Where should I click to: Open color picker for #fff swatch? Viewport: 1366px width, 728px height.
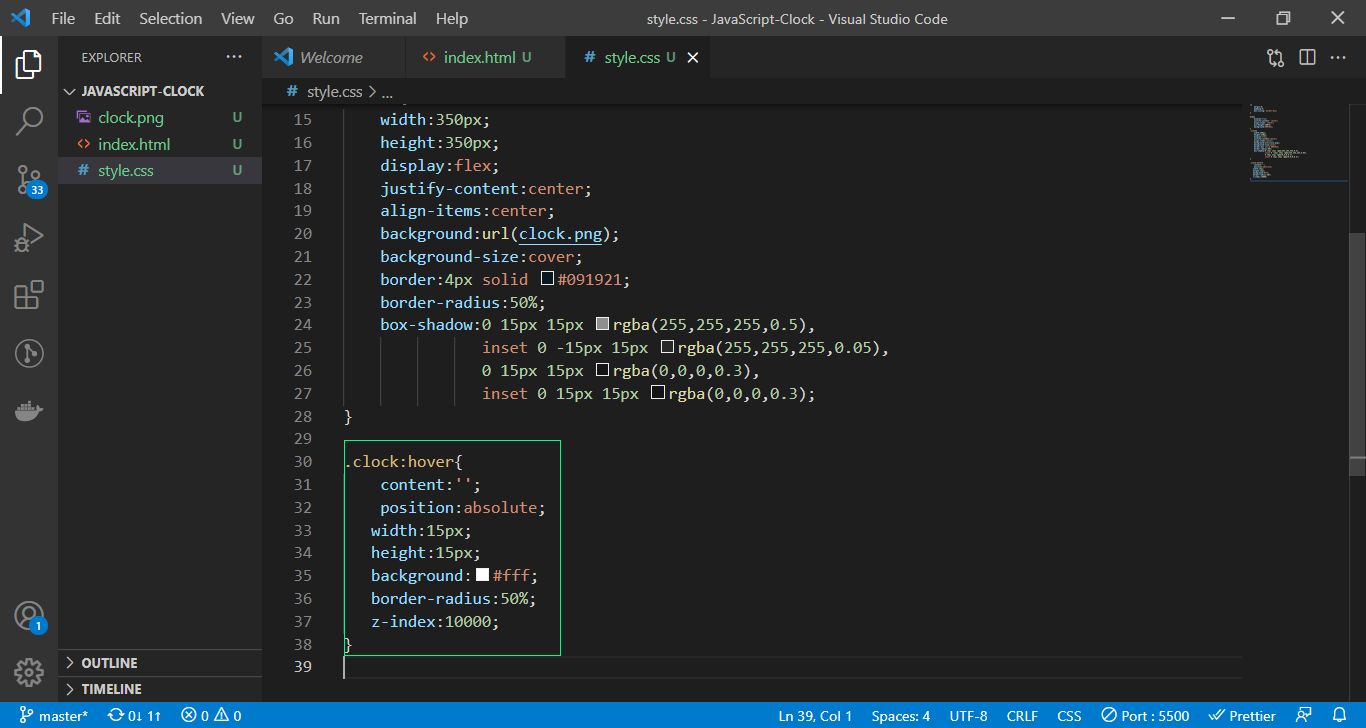tap(482, 575)
